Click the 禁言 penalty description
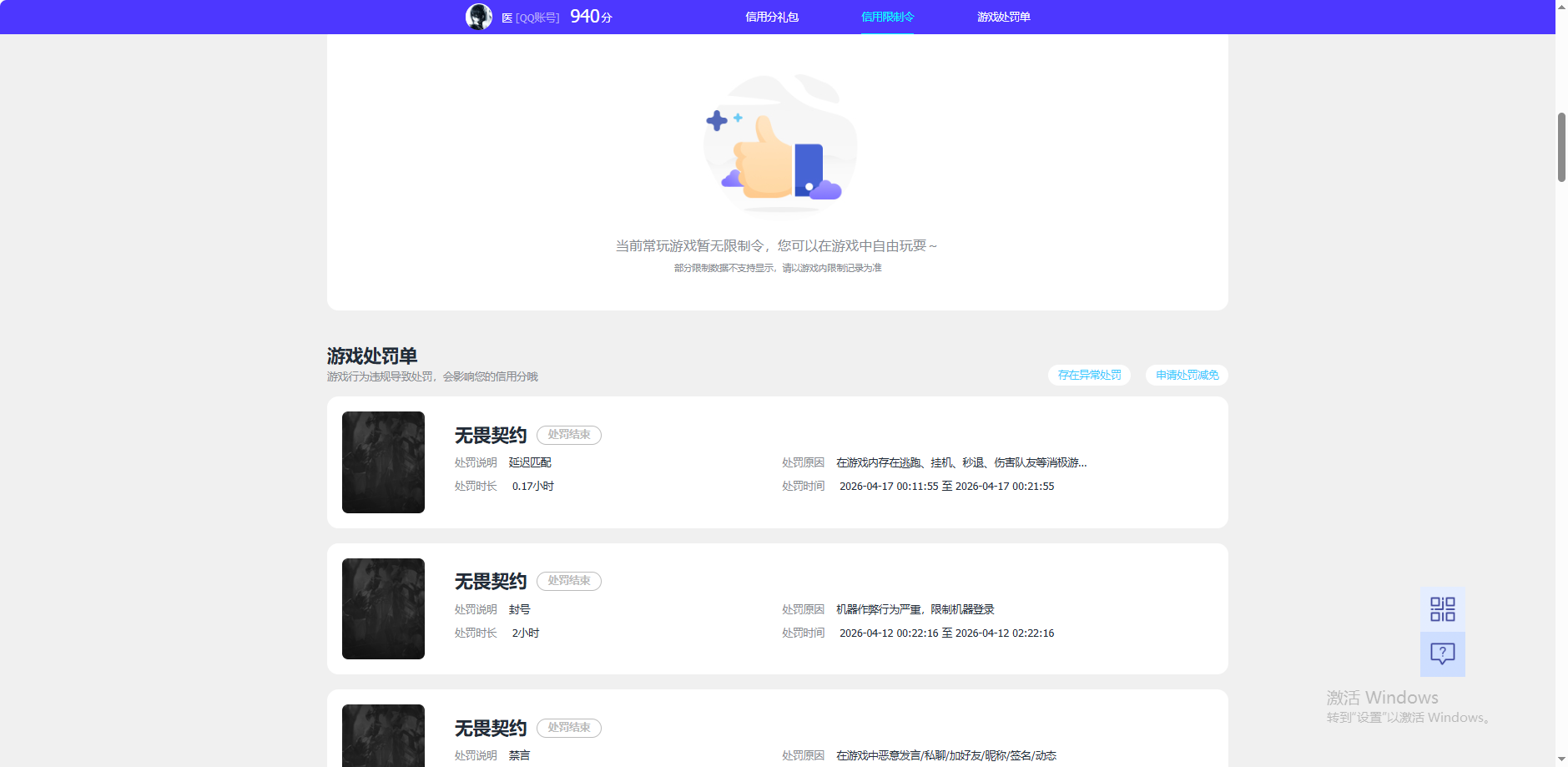Image resolution: width=1568 pixels, height=767 pixels. 519,755
